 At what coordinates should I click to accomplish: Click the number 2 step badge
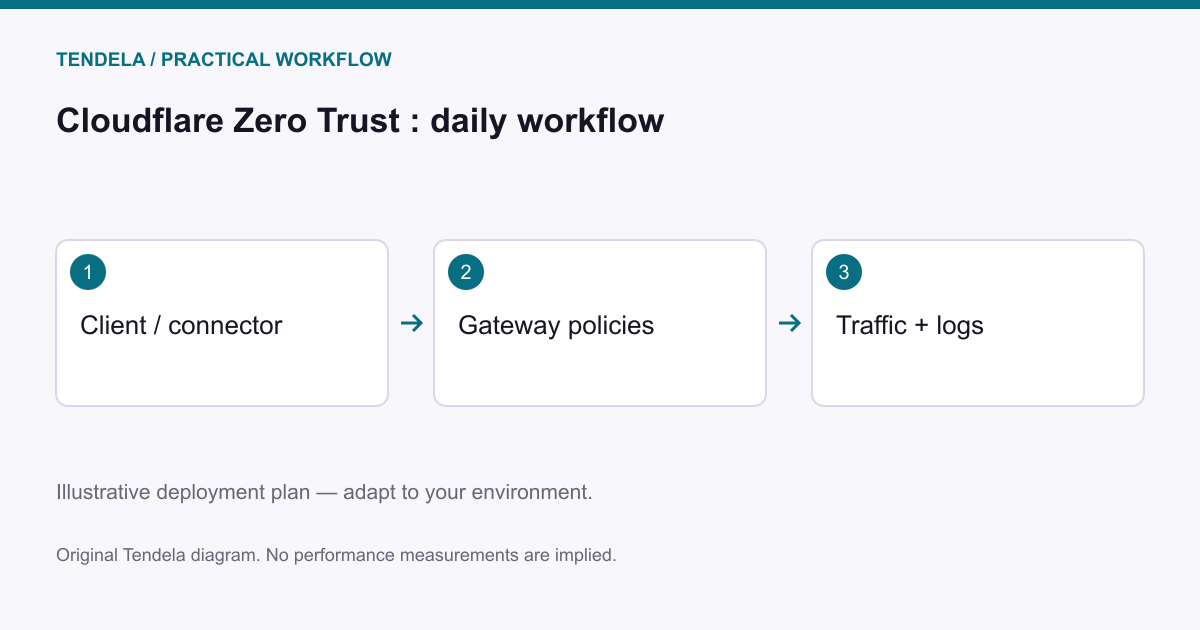pyautogui.click(x=466, y=272)
